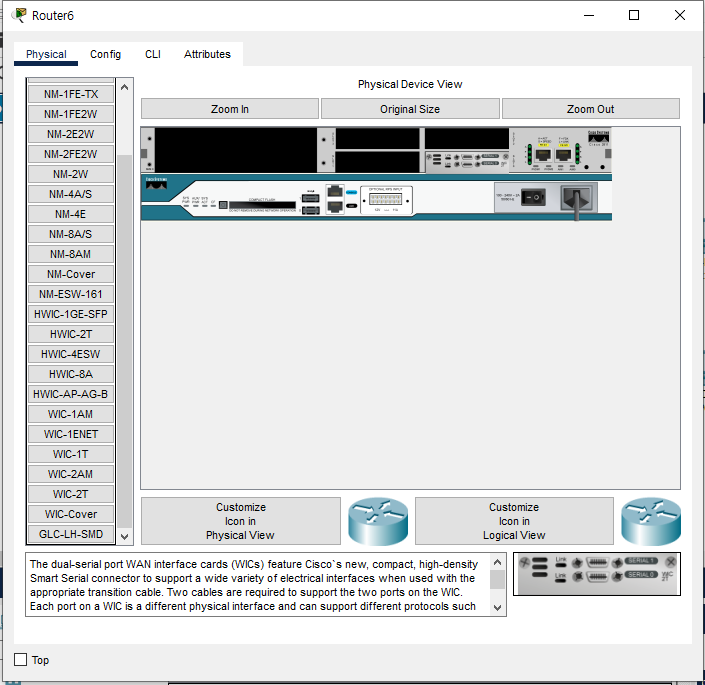Click the console port on front panel

(335, 192)
